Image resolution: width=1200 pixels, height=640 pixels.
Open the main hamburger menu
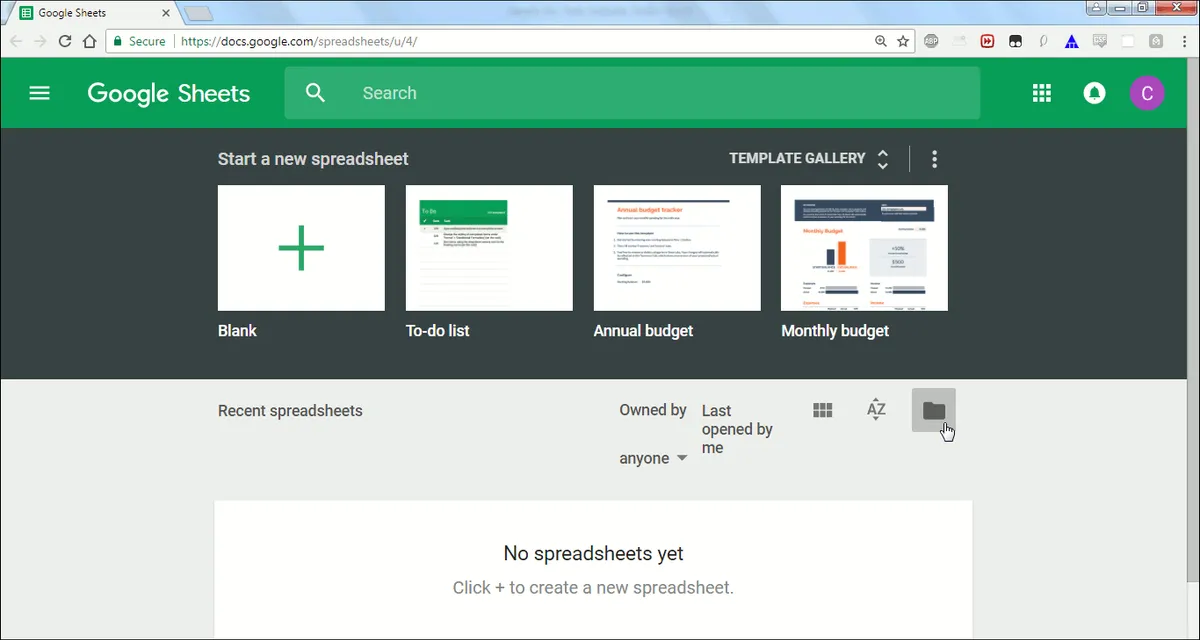tap(39, 93)
